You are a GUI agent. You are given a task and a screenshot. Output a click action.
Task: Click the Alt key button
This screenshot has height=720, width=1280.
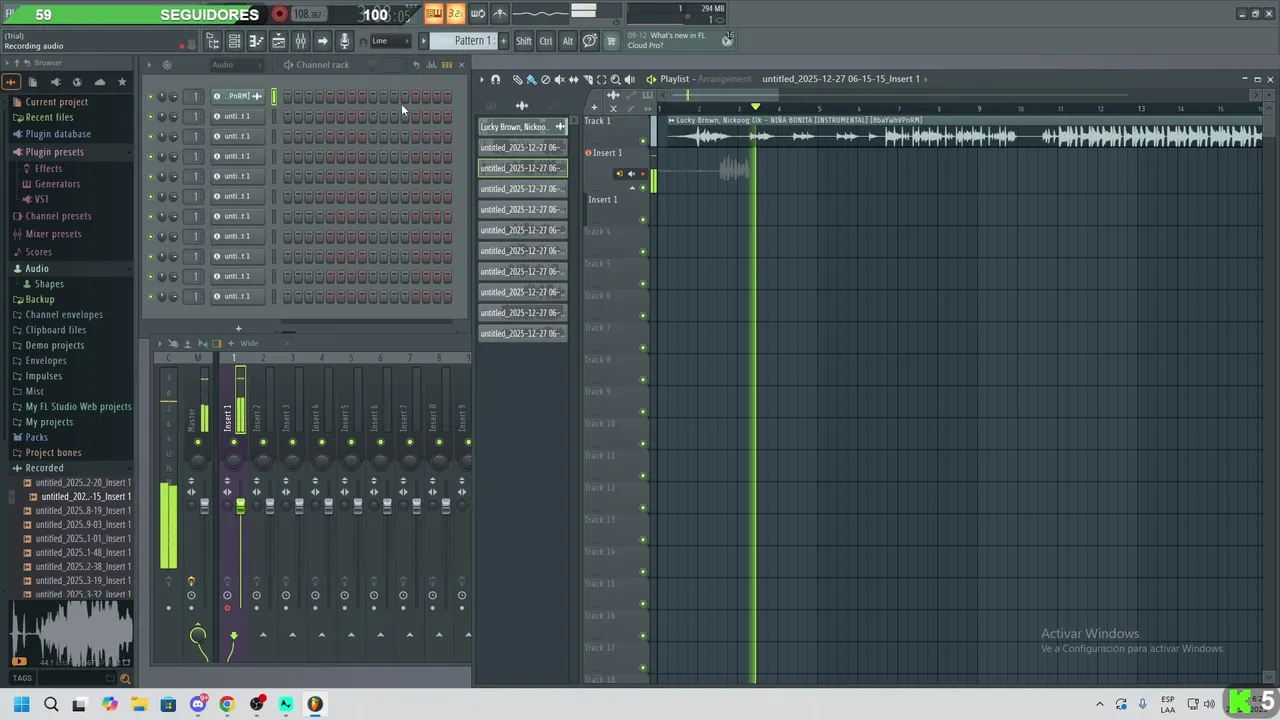click(568, 41)
